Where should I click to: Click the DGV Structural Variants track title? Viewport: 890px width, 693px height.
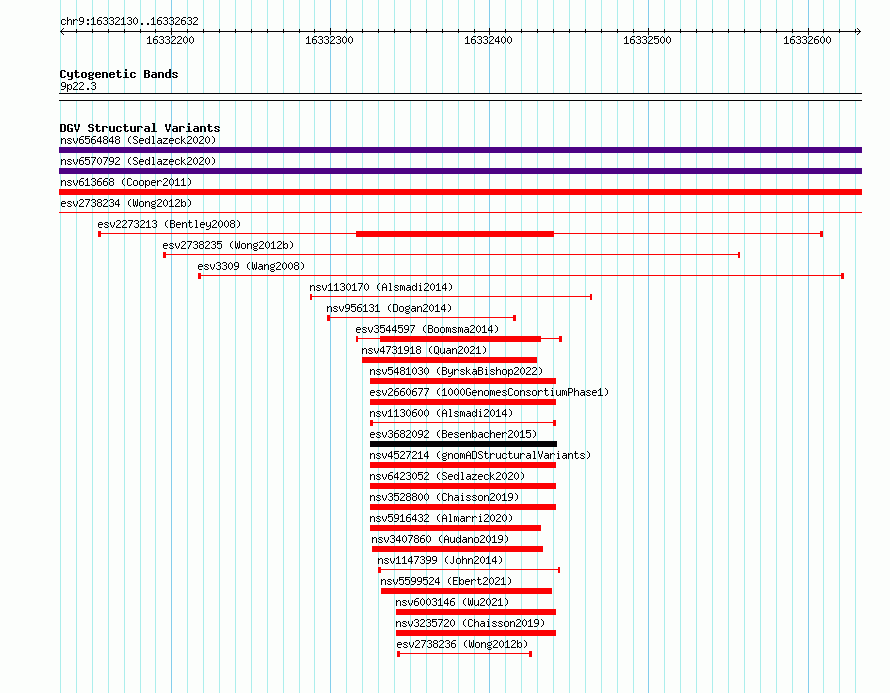[x=140, y=128]
